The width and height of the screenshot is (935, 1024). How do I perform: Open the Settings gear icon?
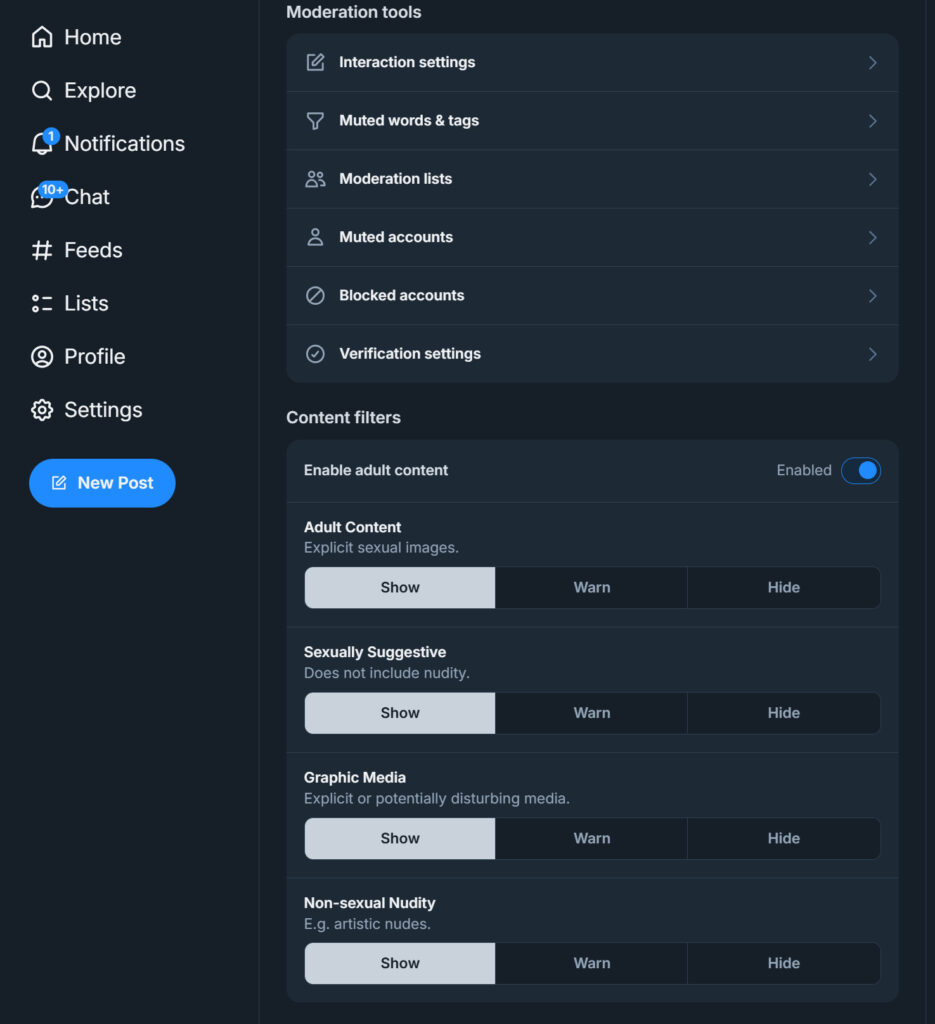(42, 410)
